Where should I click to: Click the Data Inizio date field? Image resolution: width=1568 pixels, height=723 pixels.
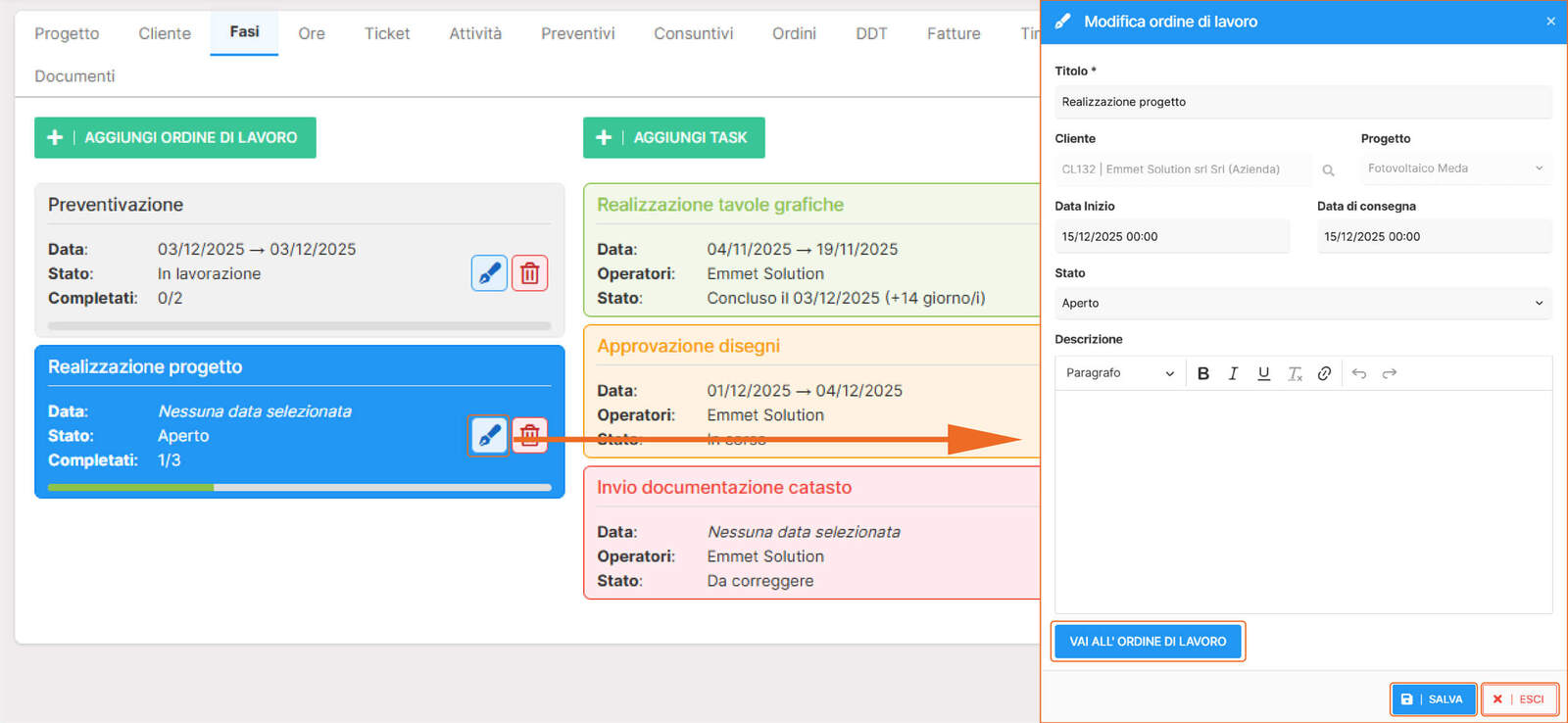(1171, 237)
